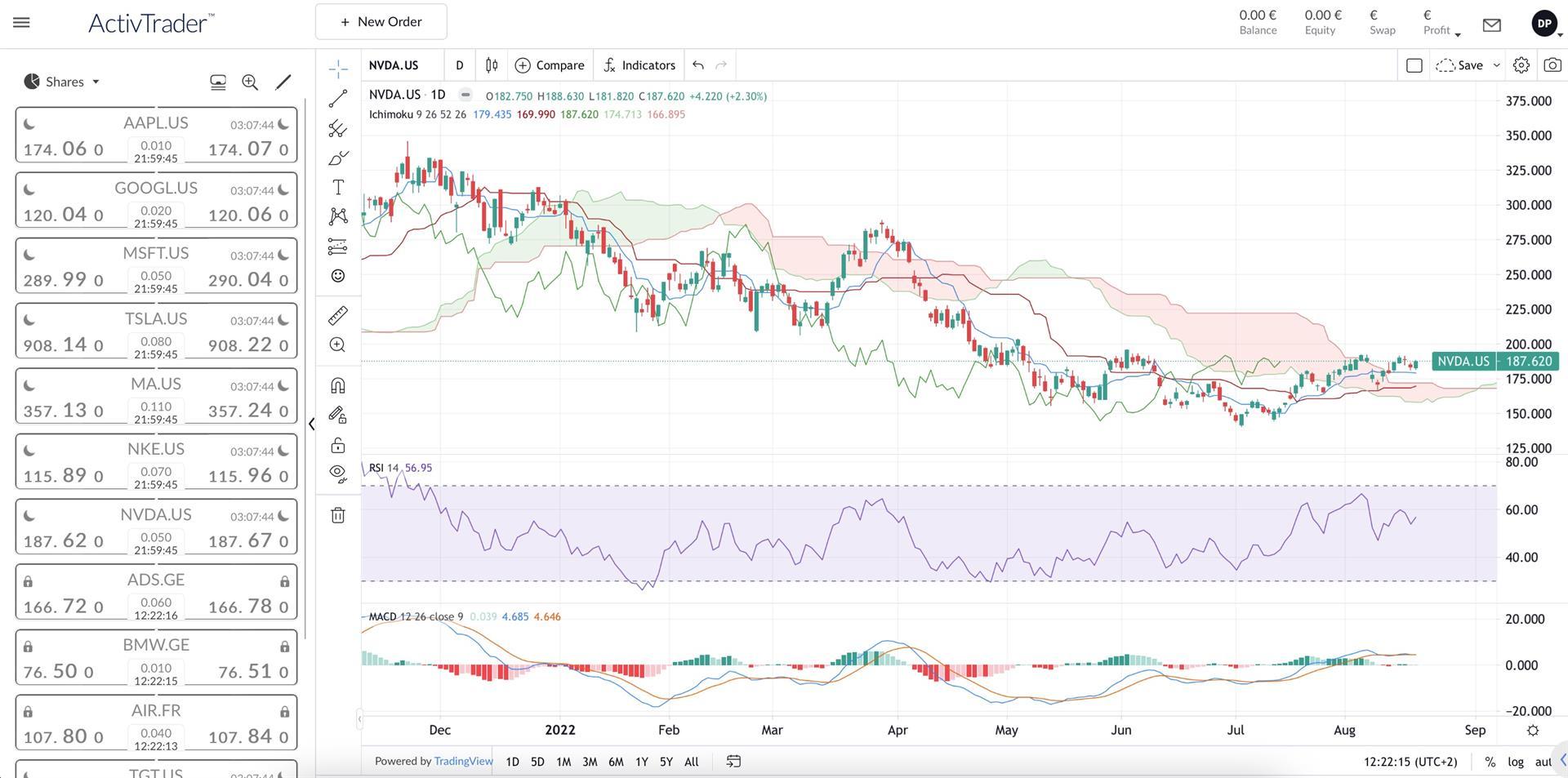The height and width of the screenshot is (778, 1568).
Task: Click trash icon to remove drawings
Action: coord(338,515)
